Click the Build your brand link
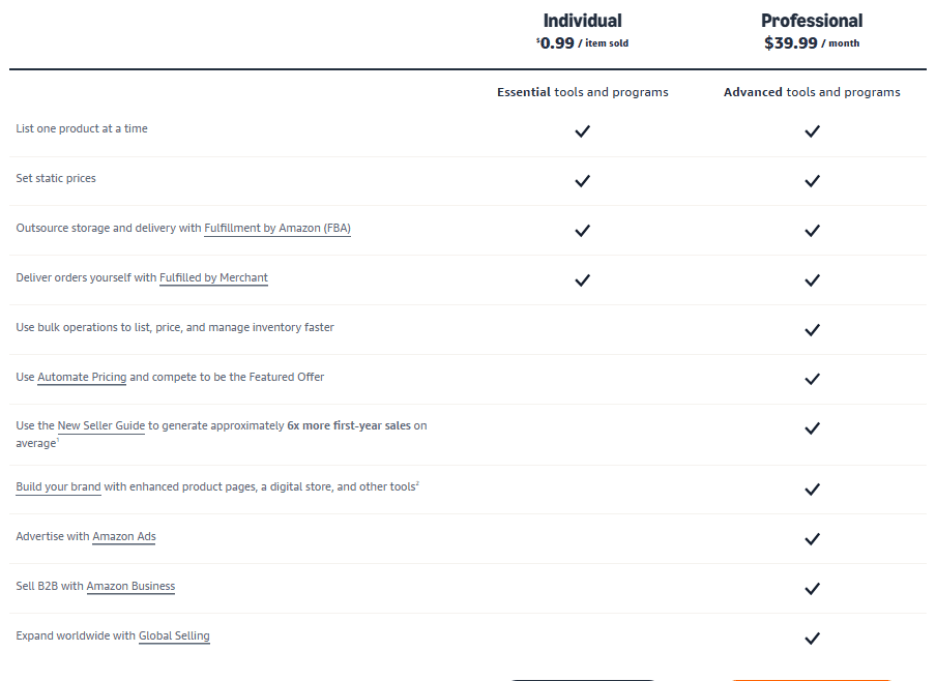Image resolution: width=936 pixels, height=681 pixels. [x=58, y=487]
